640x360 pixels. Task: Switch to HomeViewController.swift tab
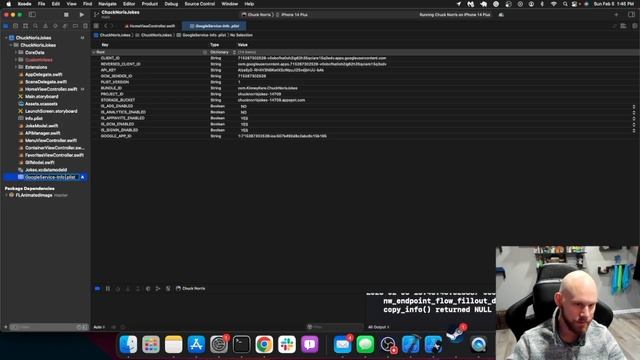(149, 26)
